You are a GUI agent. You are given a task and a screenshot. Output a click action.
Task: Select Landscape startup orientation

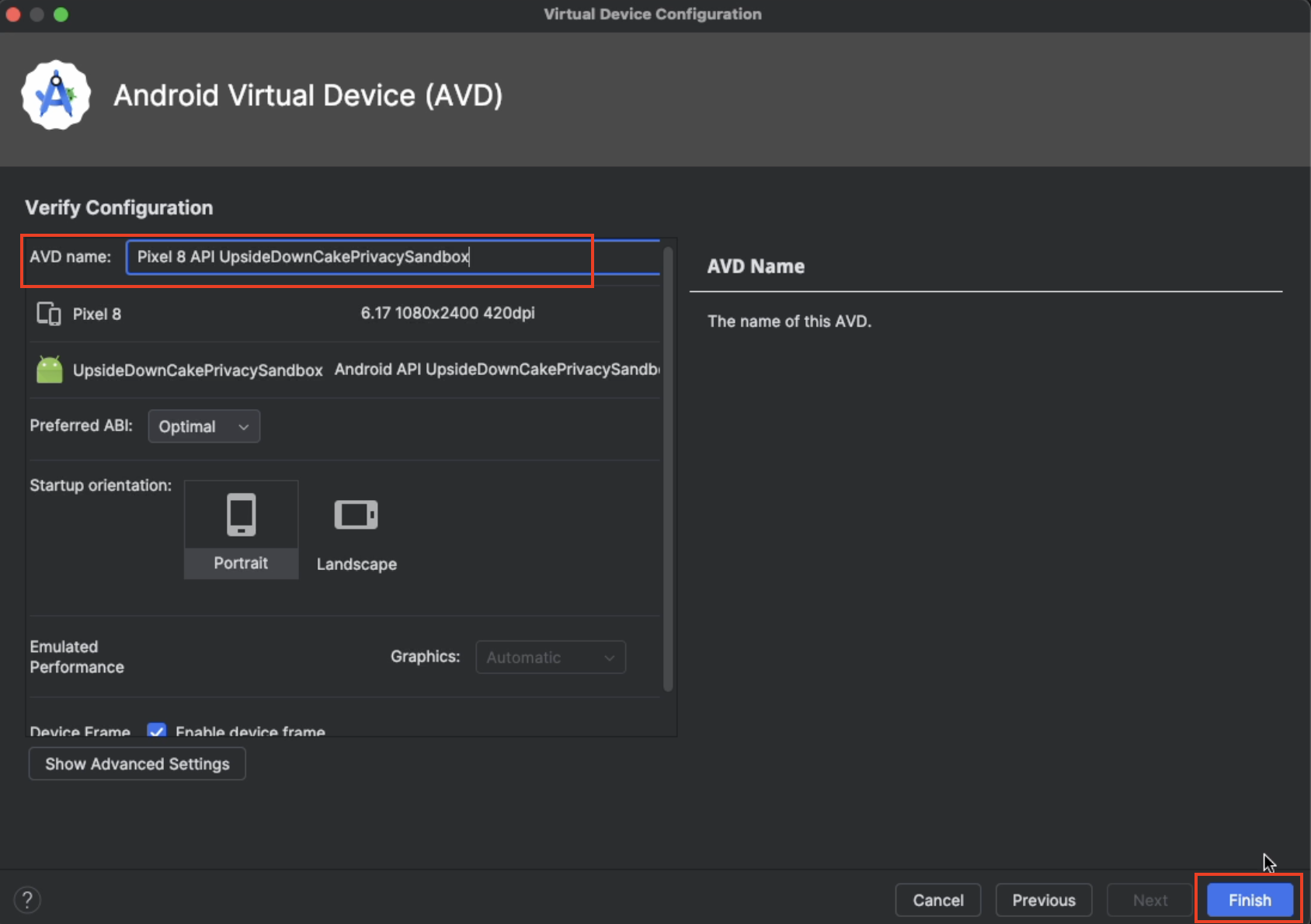[356, 534]
